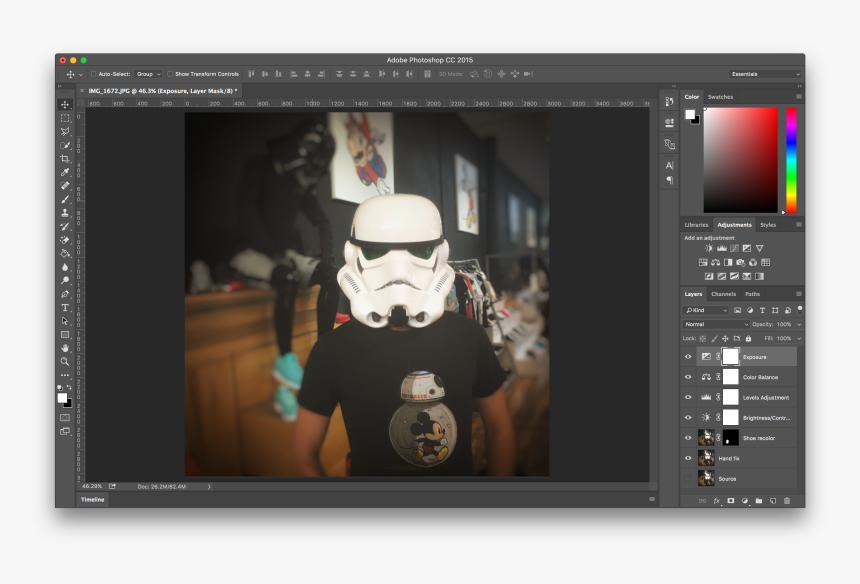The image size is (860, 584).
Task: Add a Photo Filter adjustment
Action: tap(740, 262)
